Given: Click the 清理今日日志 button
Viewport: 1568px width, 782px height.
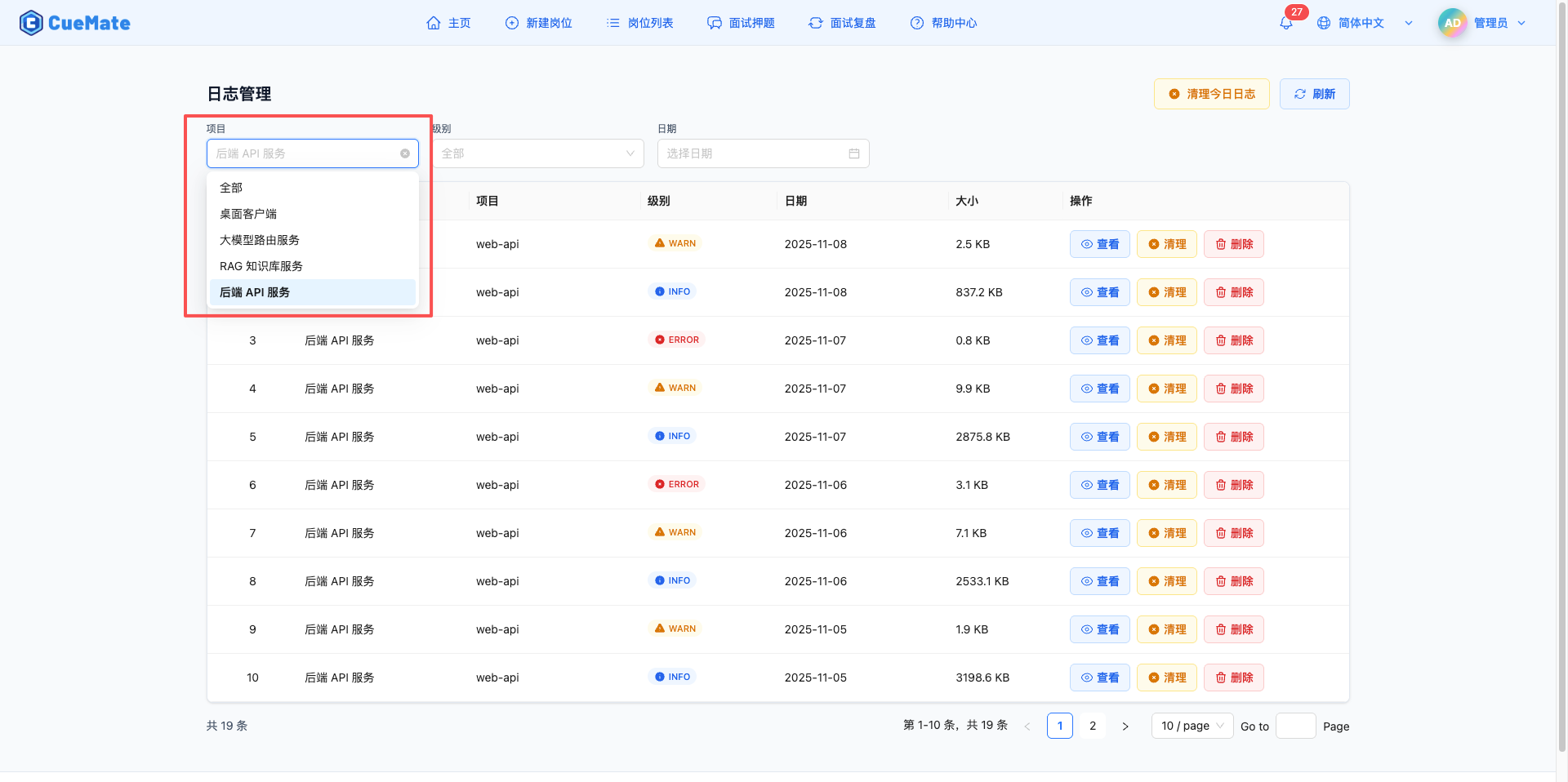Looking at the screenshot, I should 1211,93.
